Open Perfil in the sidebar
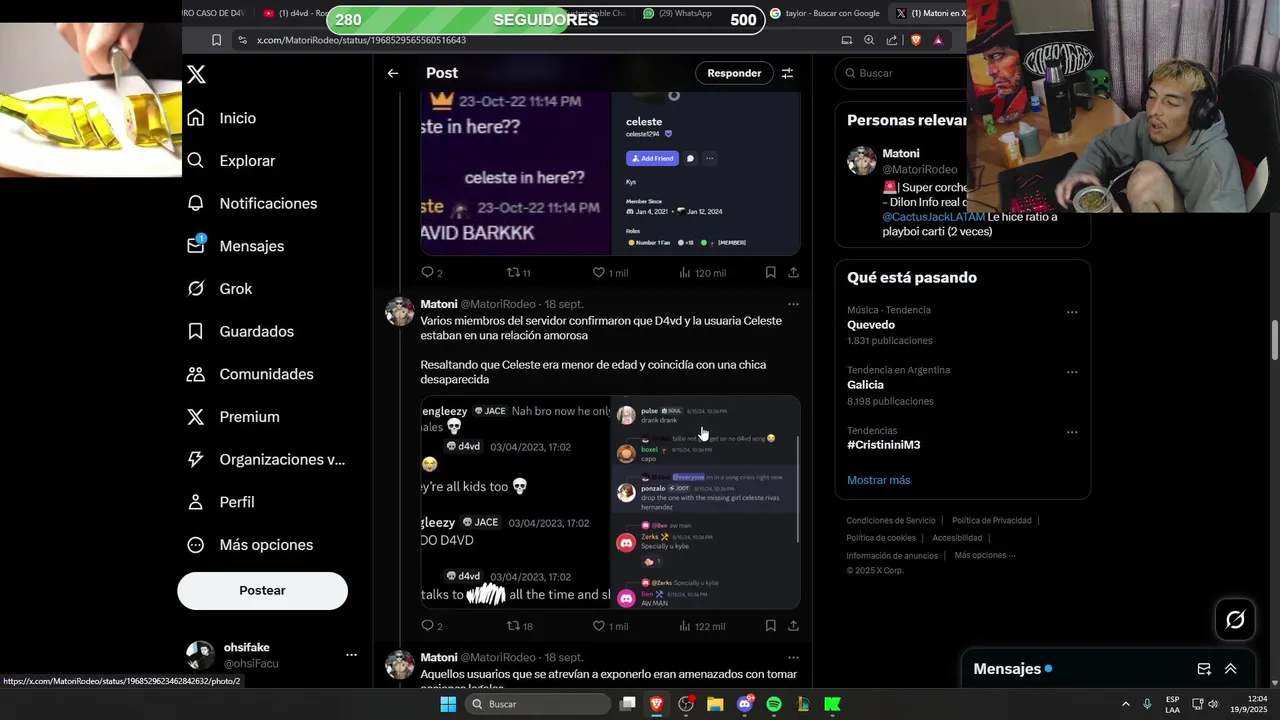Viewport: 1280px width, 720px height. (221, 502)
